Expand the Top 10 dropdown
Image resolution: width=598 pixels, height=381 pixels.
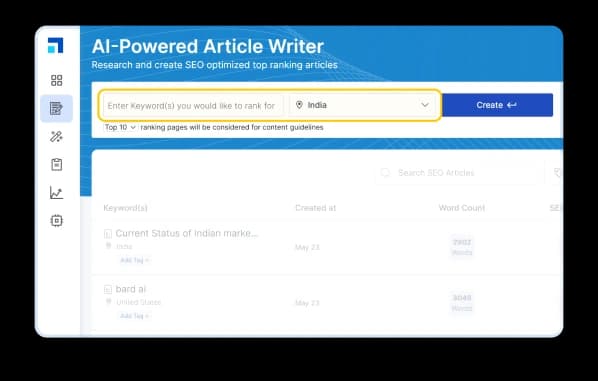(120, 127)
